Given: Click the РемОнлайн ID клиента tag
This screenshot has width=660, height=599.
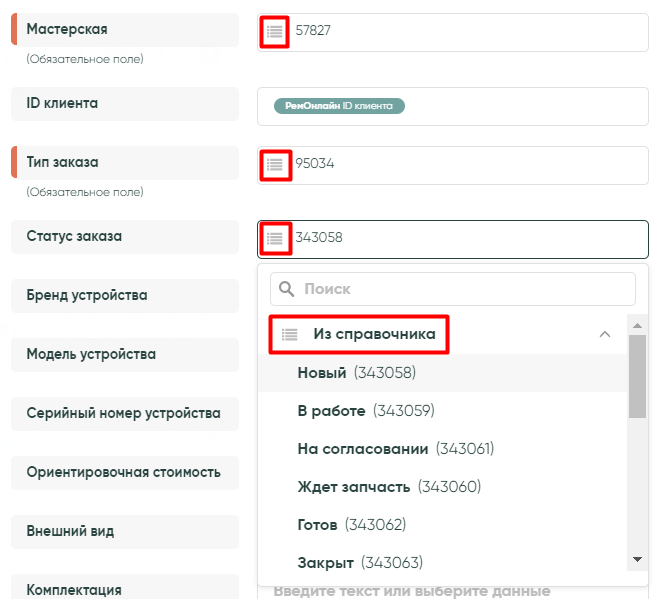Looking at the screenshot, I should click(x=339, y=106).
